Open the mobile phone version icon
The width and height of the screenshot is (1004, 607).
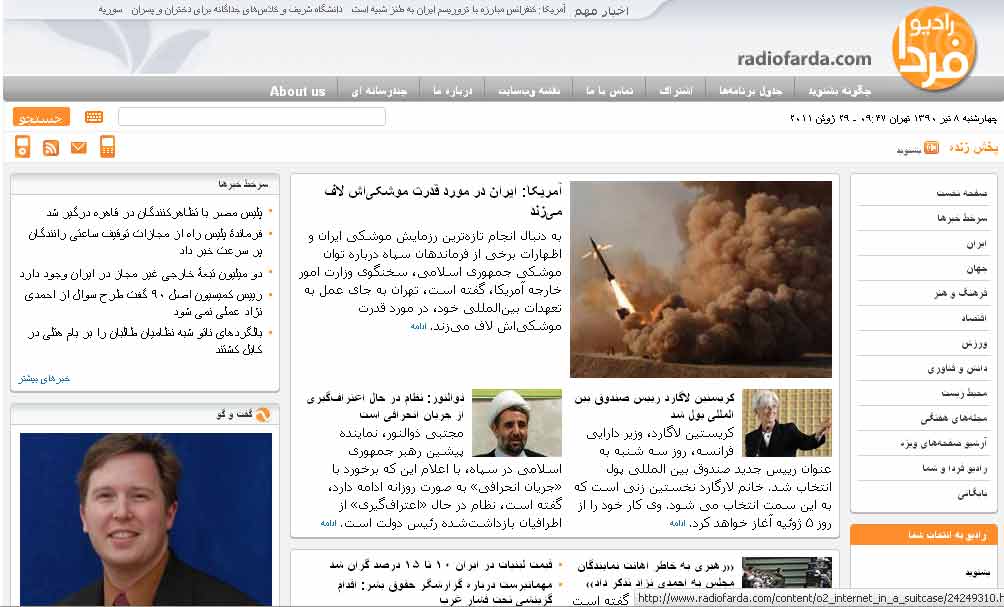click(x=107, y=147)
